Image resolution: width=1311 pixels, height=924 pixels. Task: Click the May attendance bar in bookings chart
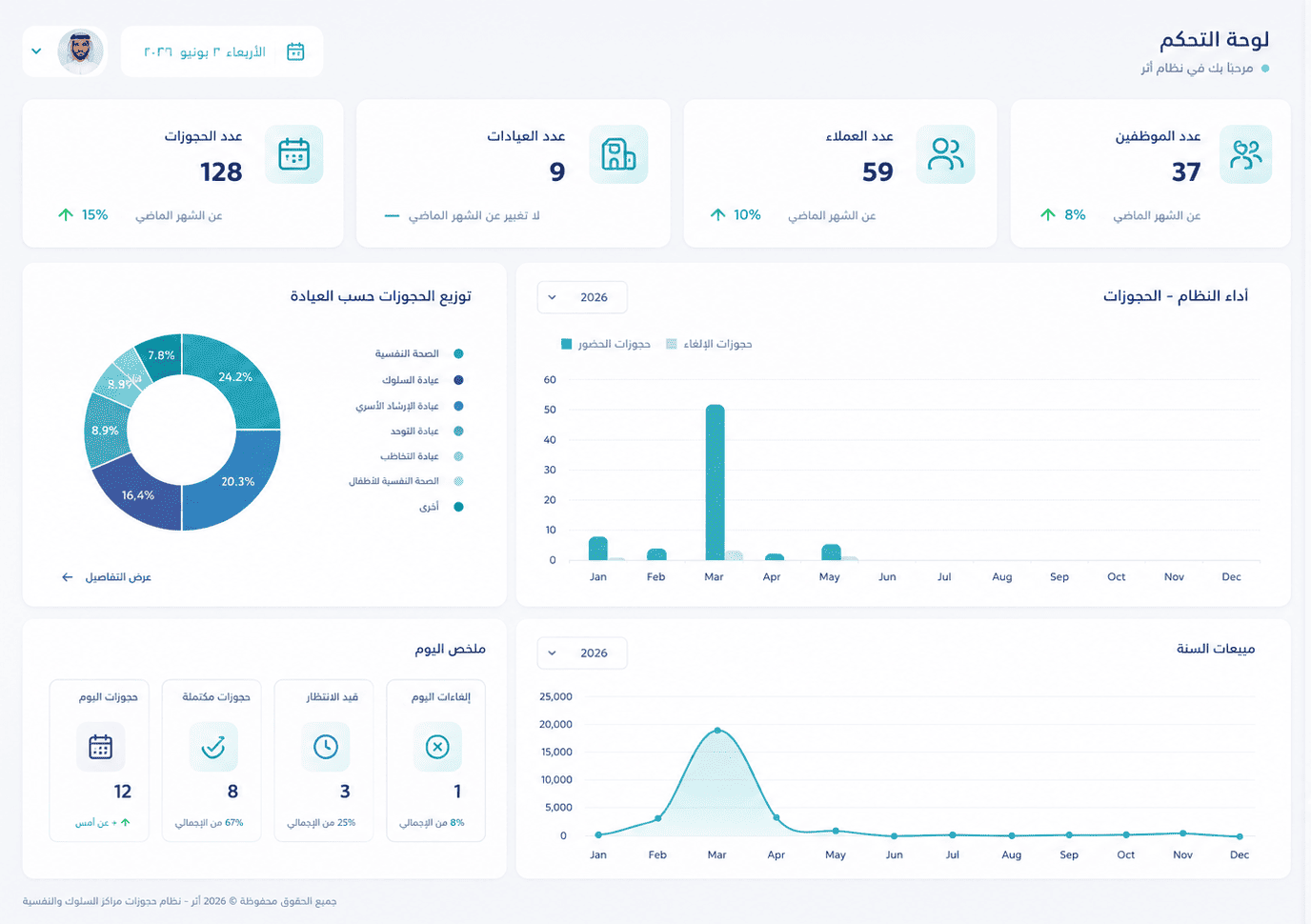[831, 552]
